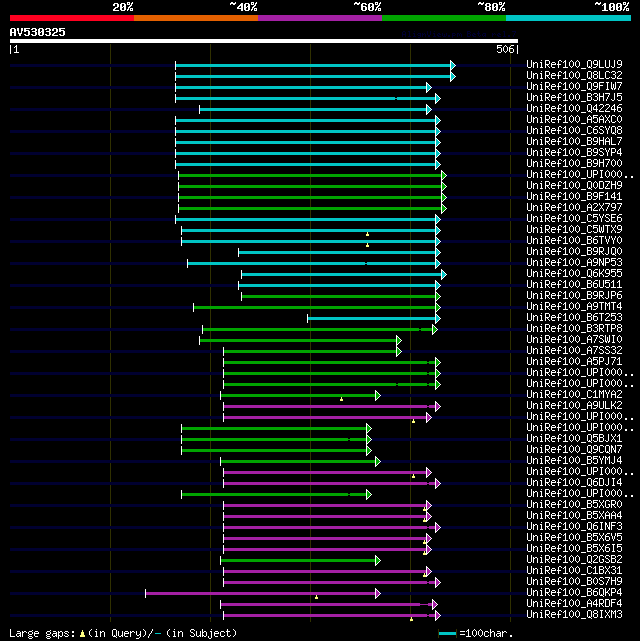Screen dimensions: 640x641
Task: Open the UniRef100_B9HAL7 label
Action: click(574, 141)
